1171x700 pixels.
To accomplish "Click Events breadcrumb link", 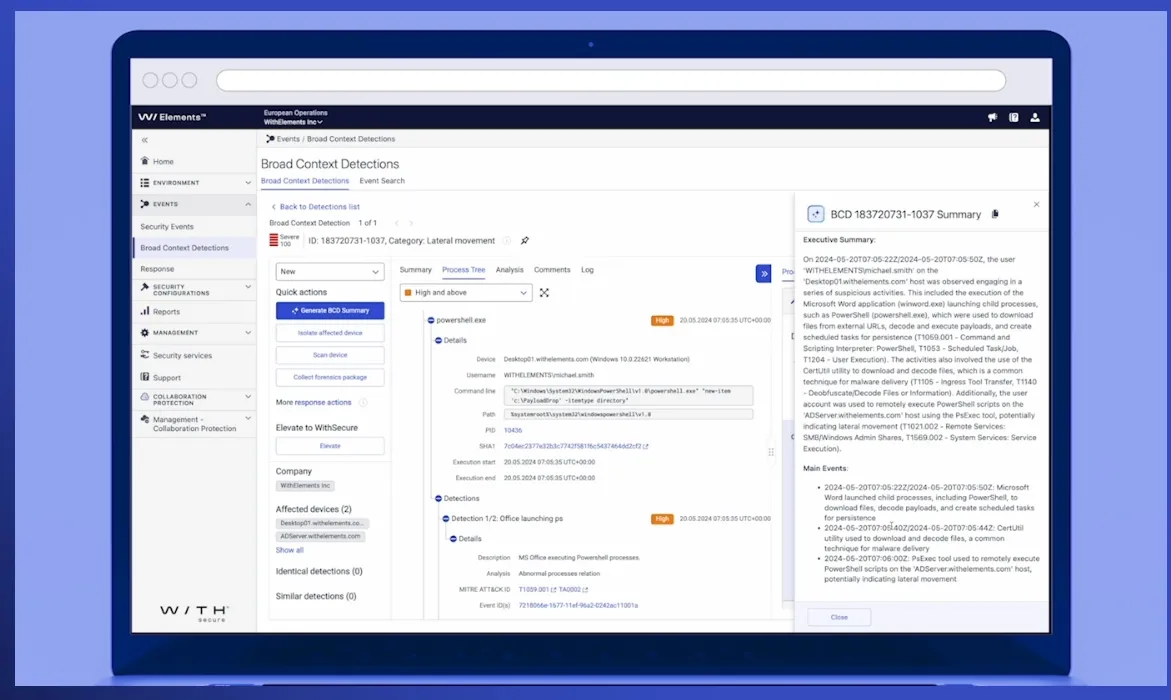I will click(288, 139).
